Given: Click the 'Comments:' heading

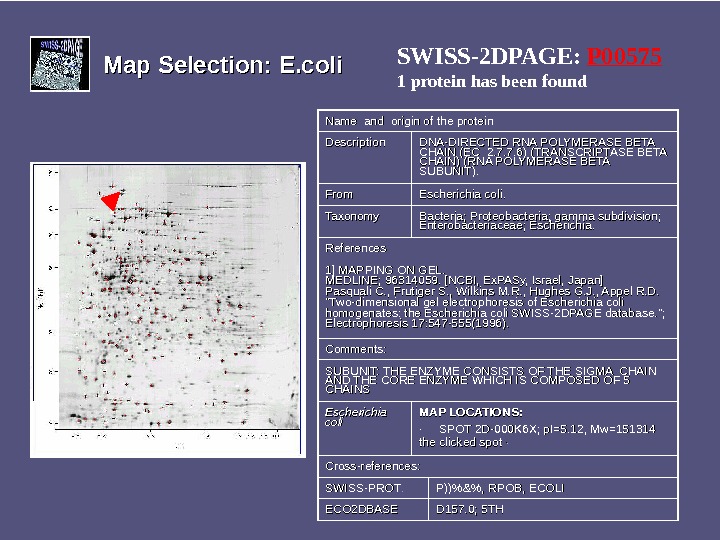Looking at the screenshot, I should point(356,349).
